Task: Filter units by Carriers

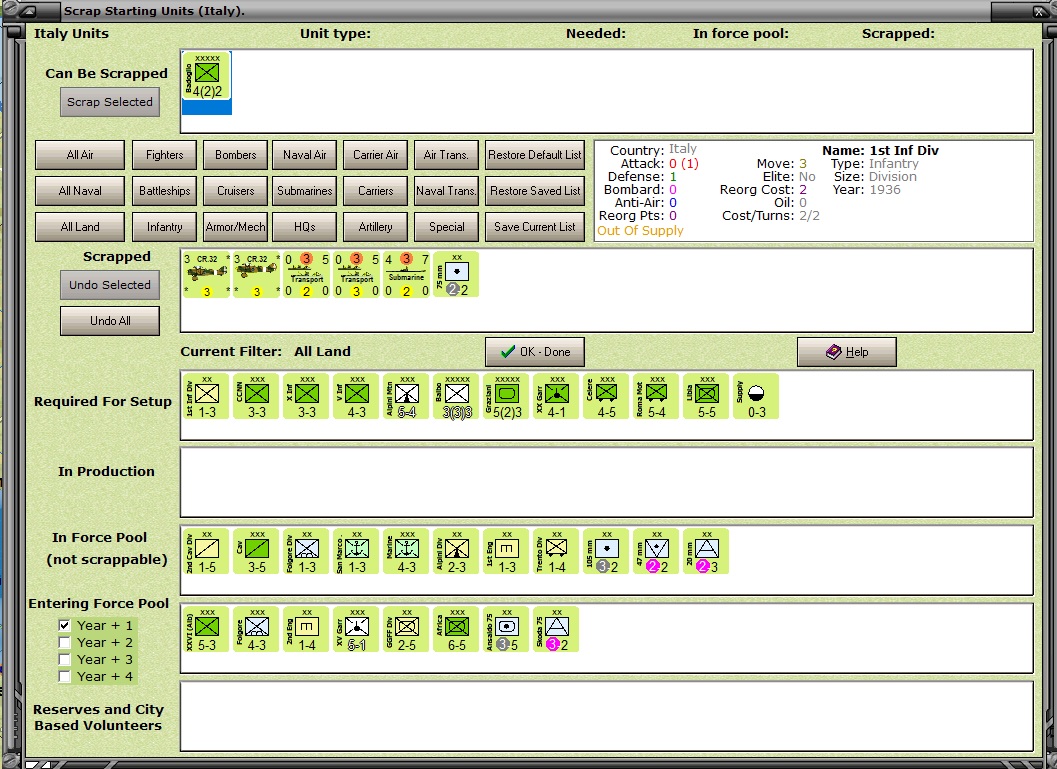Action: tap(375, 191)
